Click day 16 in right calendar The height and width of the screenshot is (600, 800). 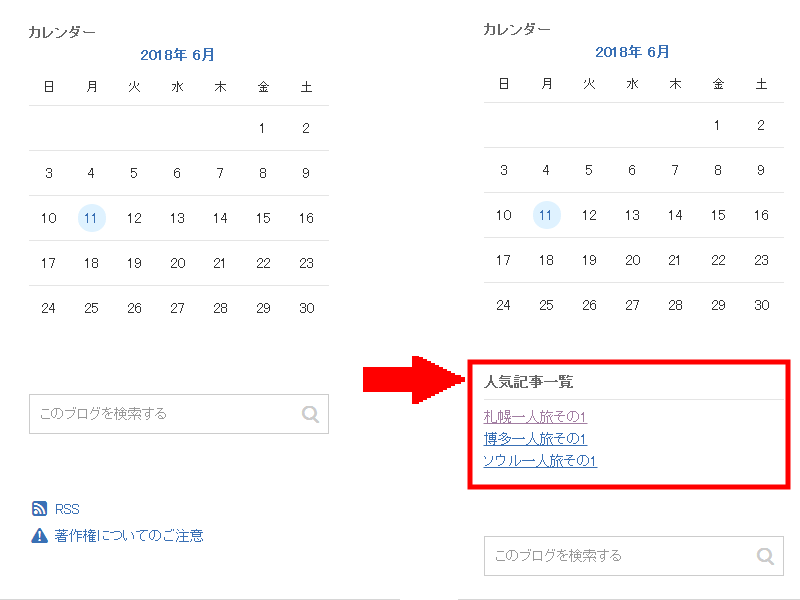(x=761, y=215)
